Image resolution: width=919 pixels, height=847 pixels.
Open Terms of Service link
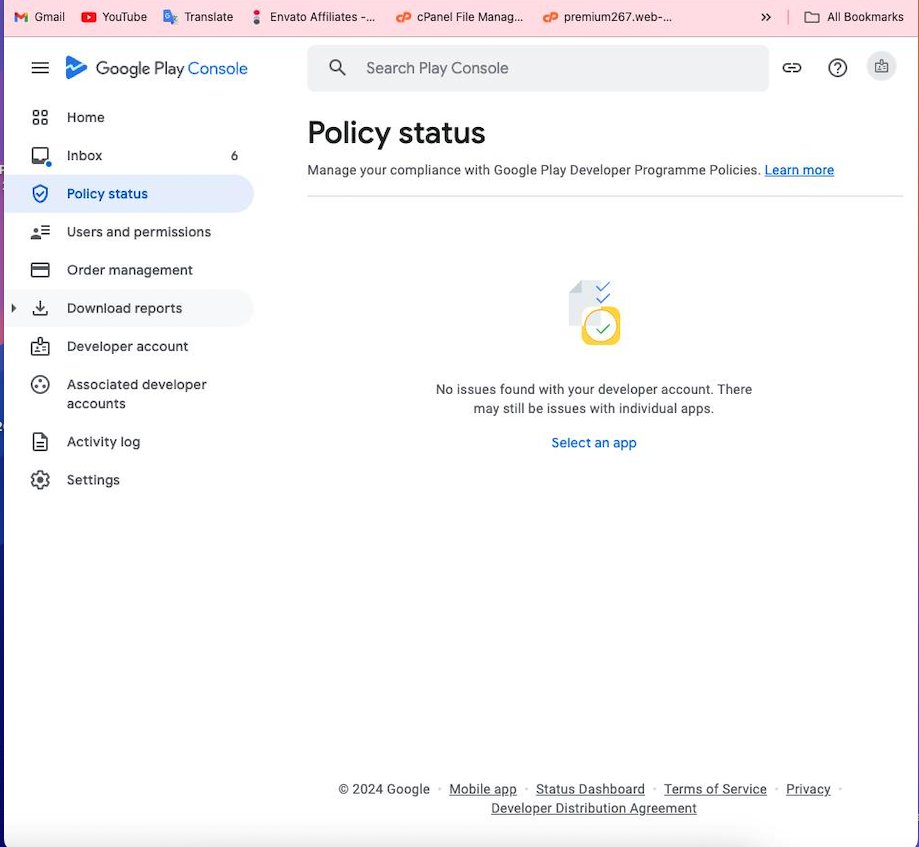point(715,789)
